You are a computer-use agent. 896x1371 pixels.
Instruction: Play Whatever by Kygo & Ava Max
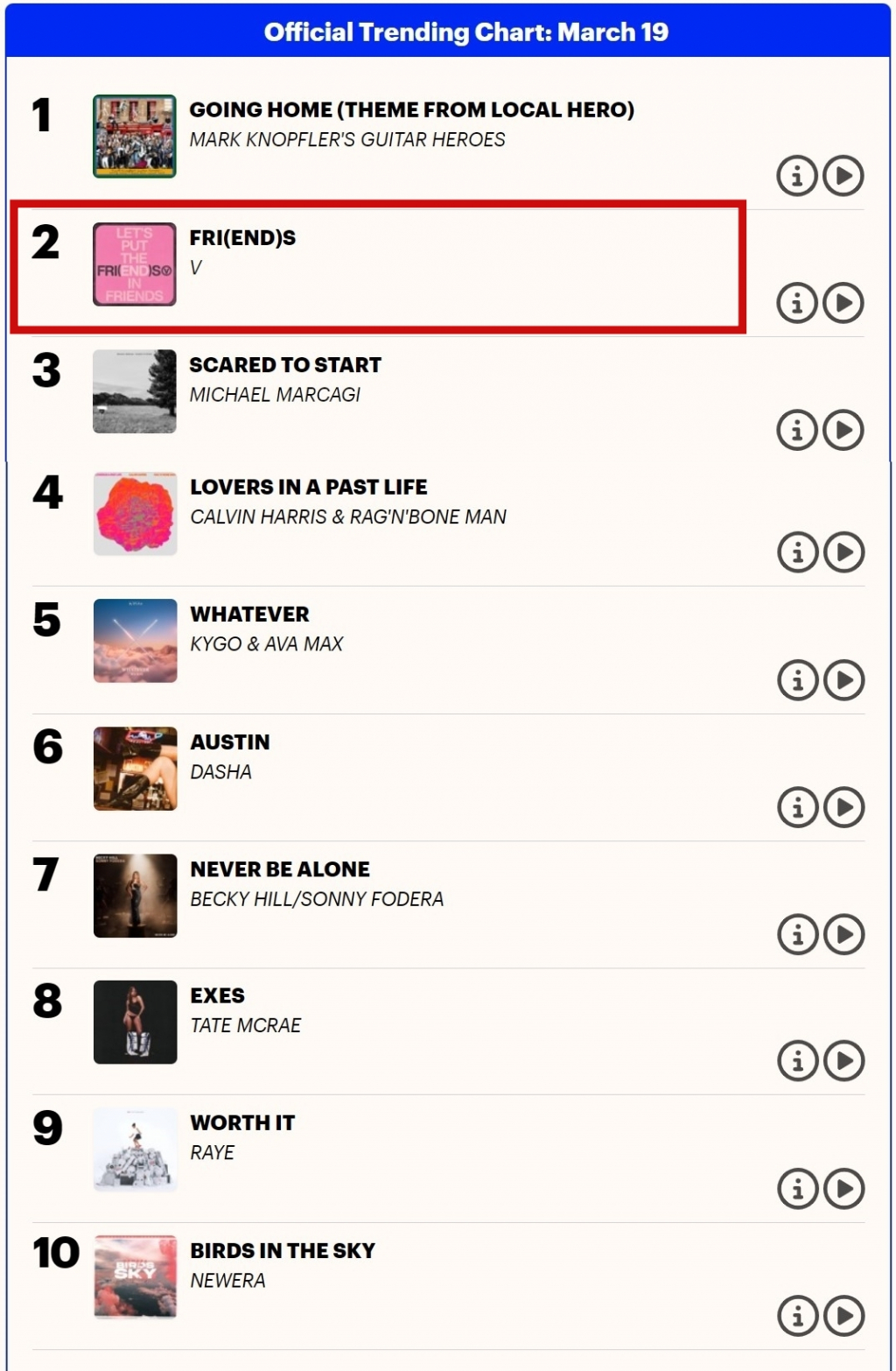[x=844, y=680]
